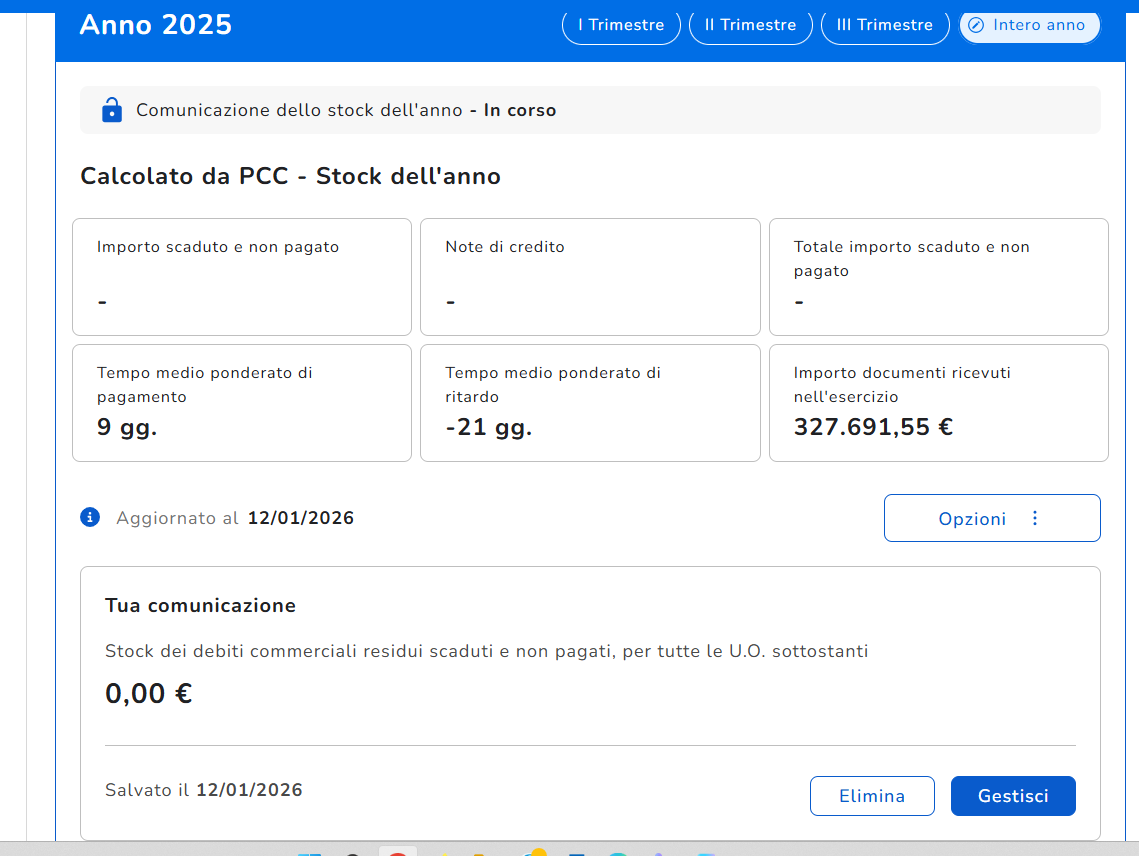Click the Salvato il 12/01/2026 text
This screenshot has width=1139, height=856.
click(x=204, y=790)
